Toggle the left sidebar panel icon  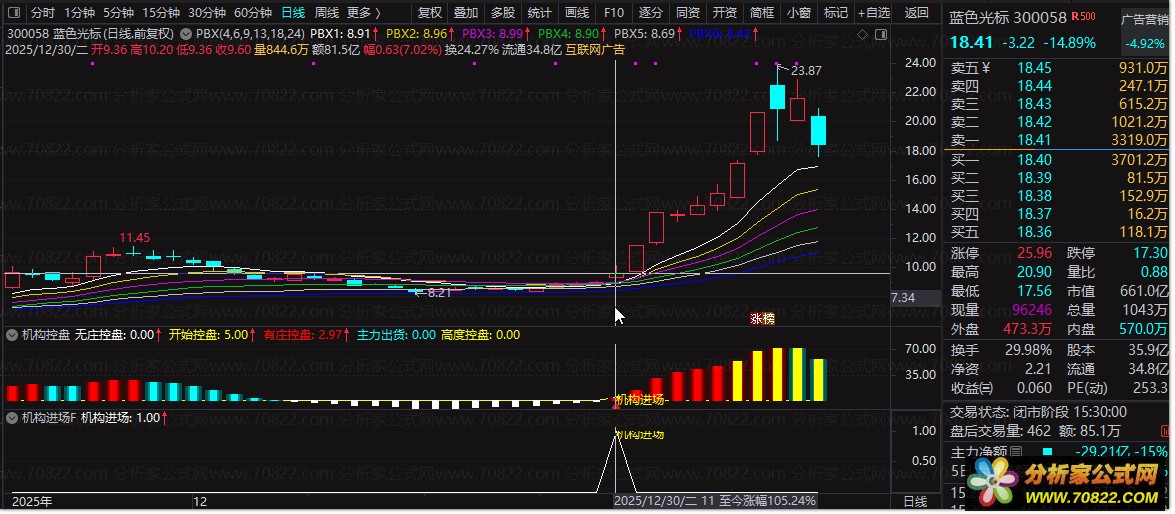point(13,13)
